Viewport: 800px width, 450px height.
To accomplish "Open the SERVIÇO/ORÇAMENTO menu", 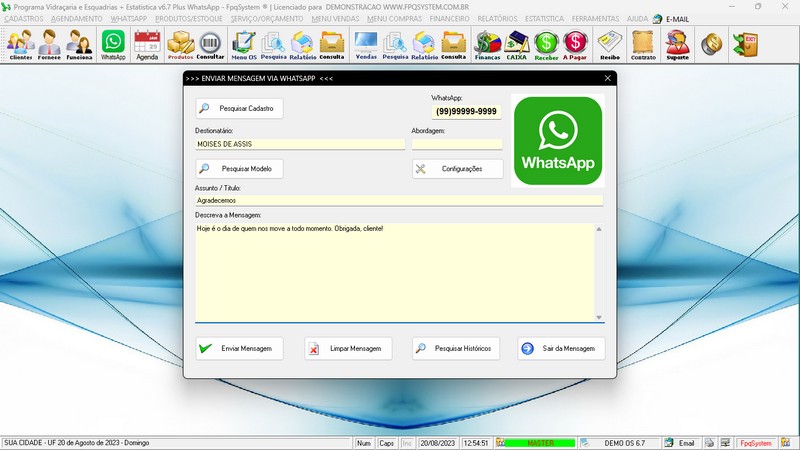I will [x=267, y=19].
